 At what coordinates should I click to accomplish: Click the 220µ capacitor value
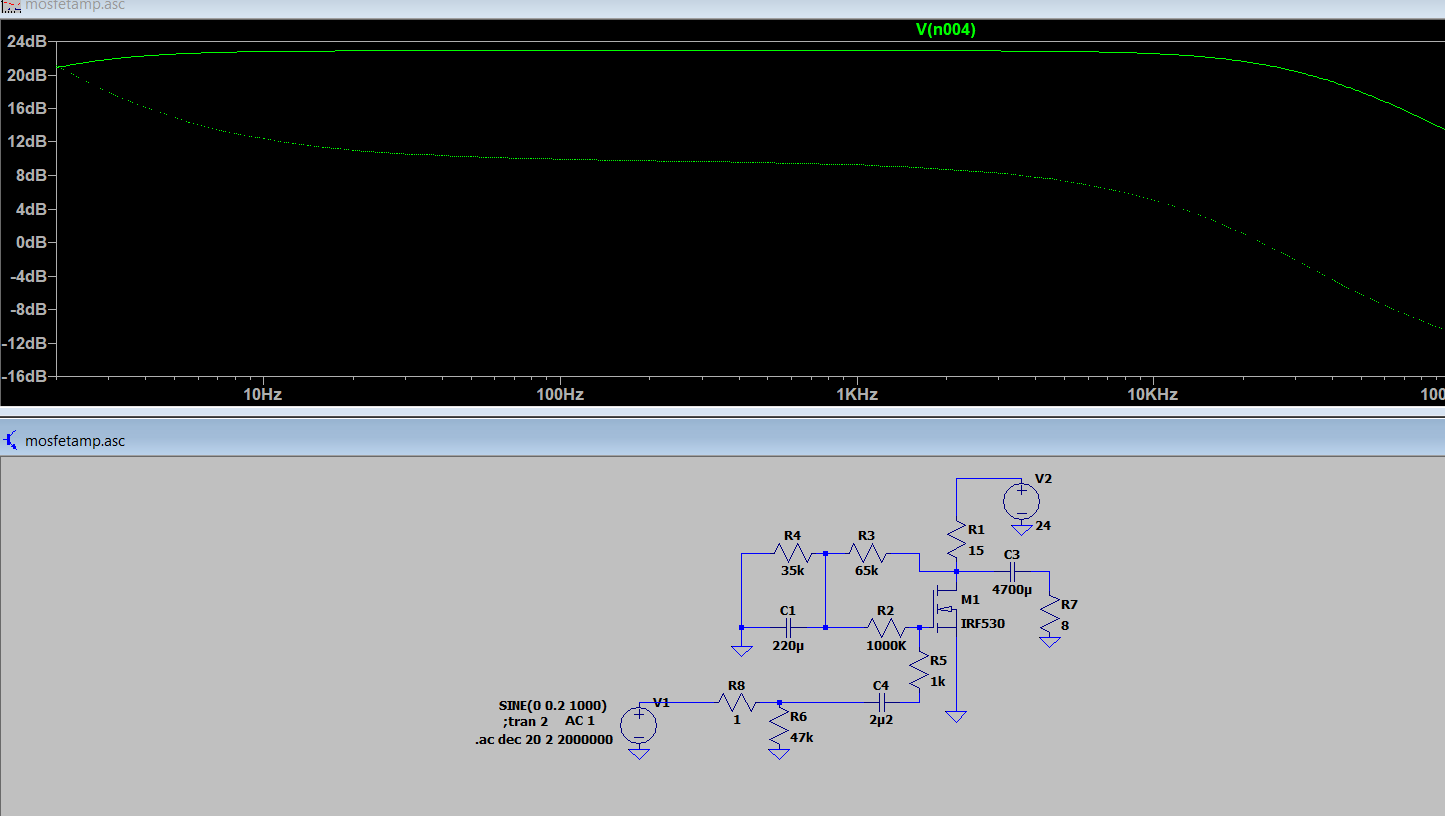[x=788, y=646]
